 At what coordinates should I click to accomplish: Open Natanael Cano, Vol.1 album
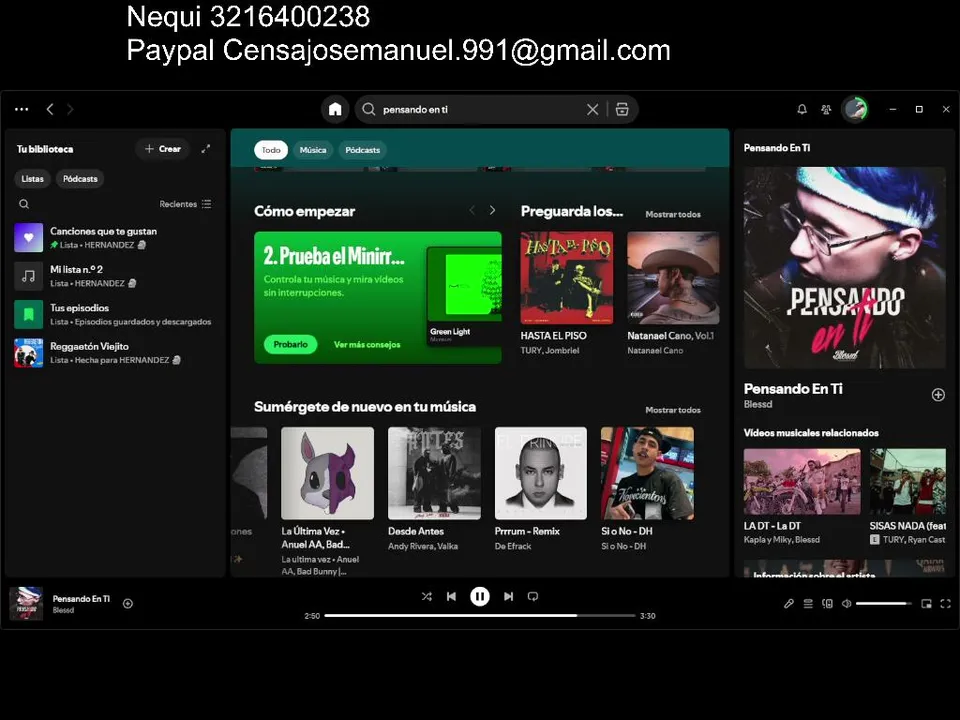(673, 294)
